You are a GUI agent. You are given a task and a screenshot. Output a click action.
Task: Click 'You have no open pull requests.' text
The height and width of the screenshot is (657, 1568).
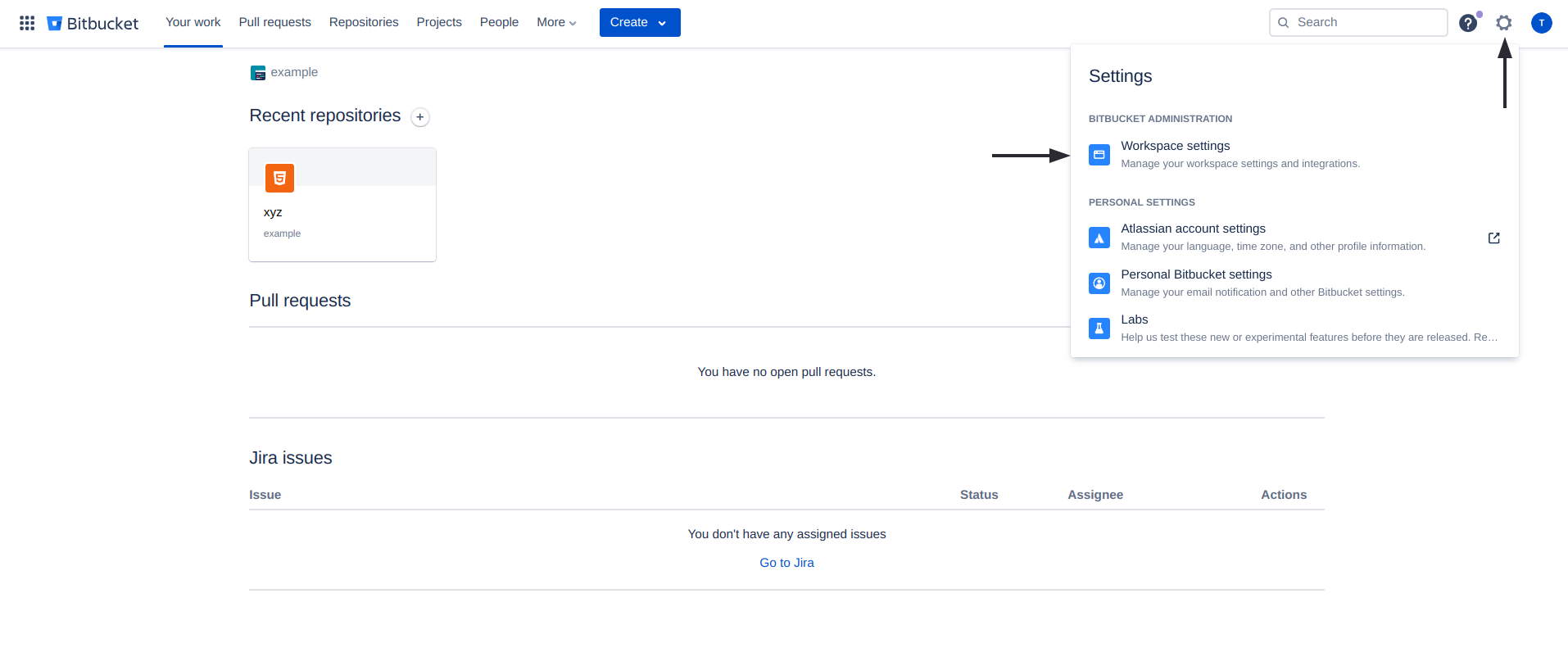pos(786,372)
